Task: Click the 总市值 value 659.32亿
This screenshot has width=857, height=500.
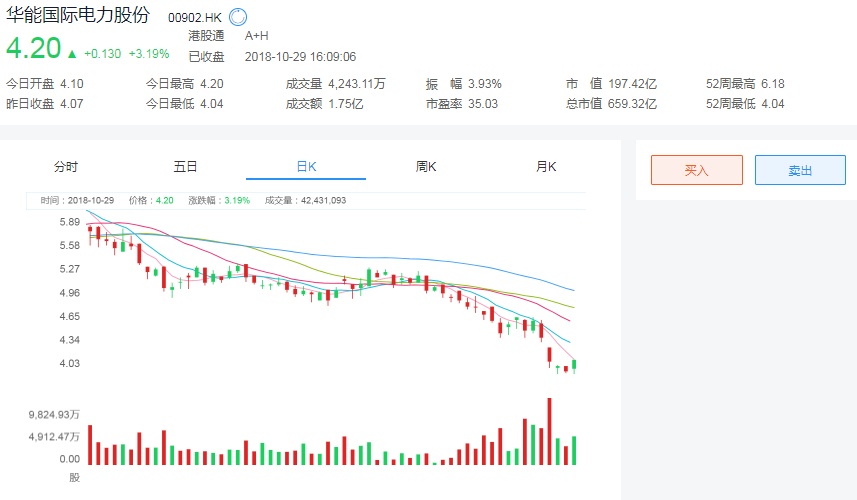Action: coord(632,103)
